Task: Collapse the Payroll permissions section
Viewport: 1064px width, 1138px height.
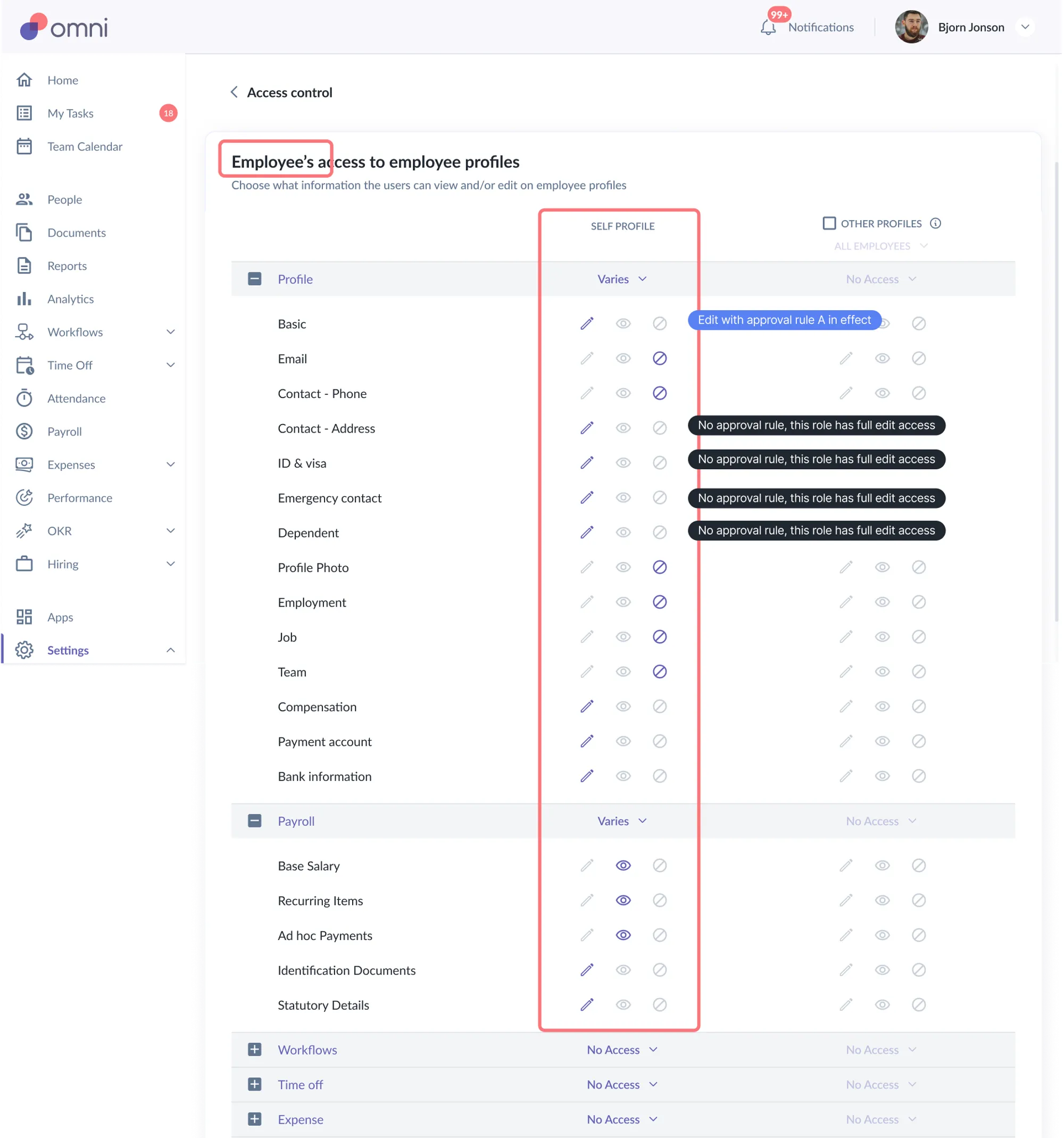Action: point(255,821)
